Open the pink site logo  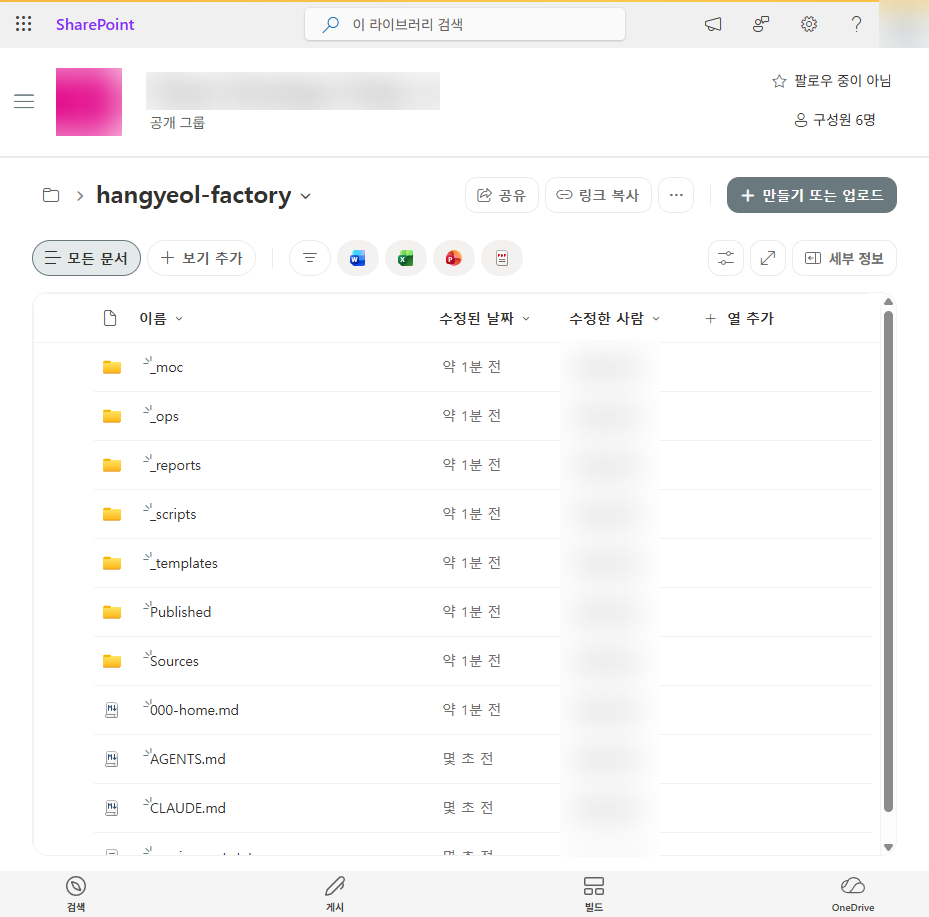(x=89, y=102)
